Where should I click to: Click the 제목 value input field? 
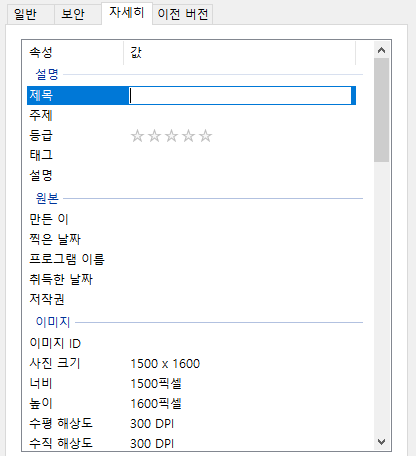click(x=240, y=95)
